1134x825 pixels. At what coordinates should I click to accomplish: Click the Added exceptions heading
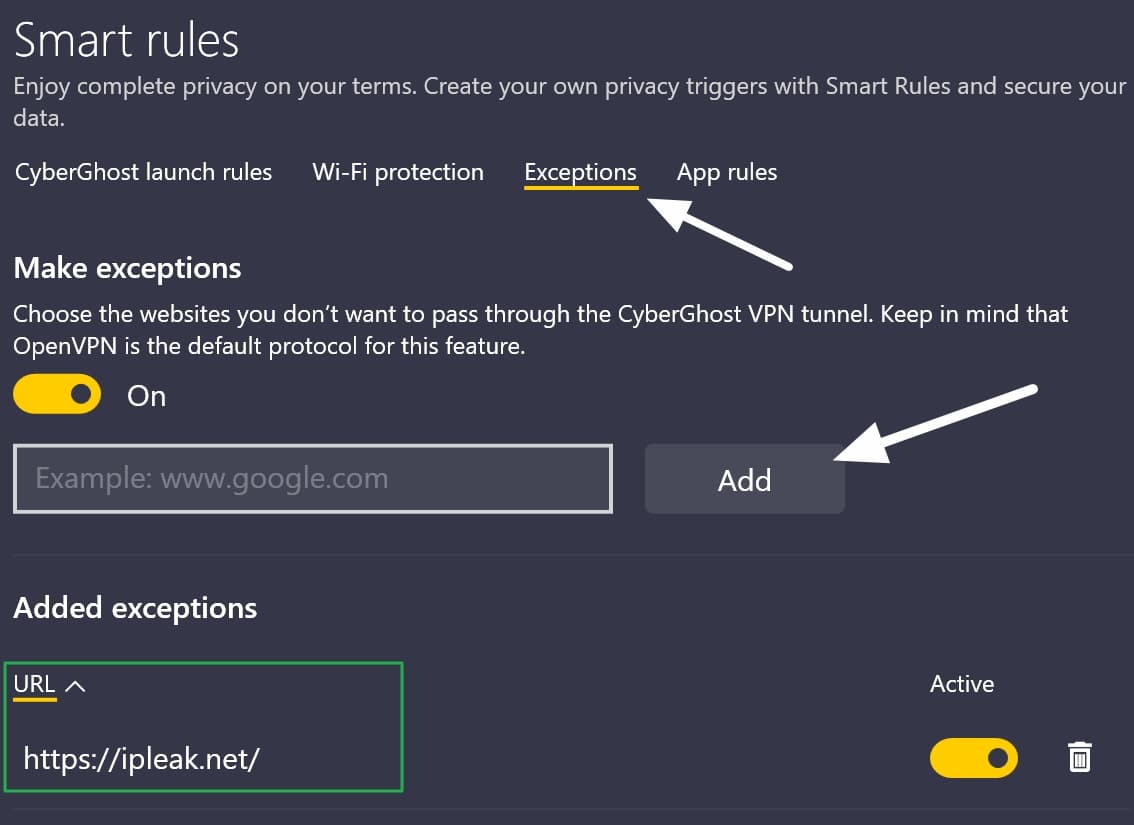[x=135, y=608]
